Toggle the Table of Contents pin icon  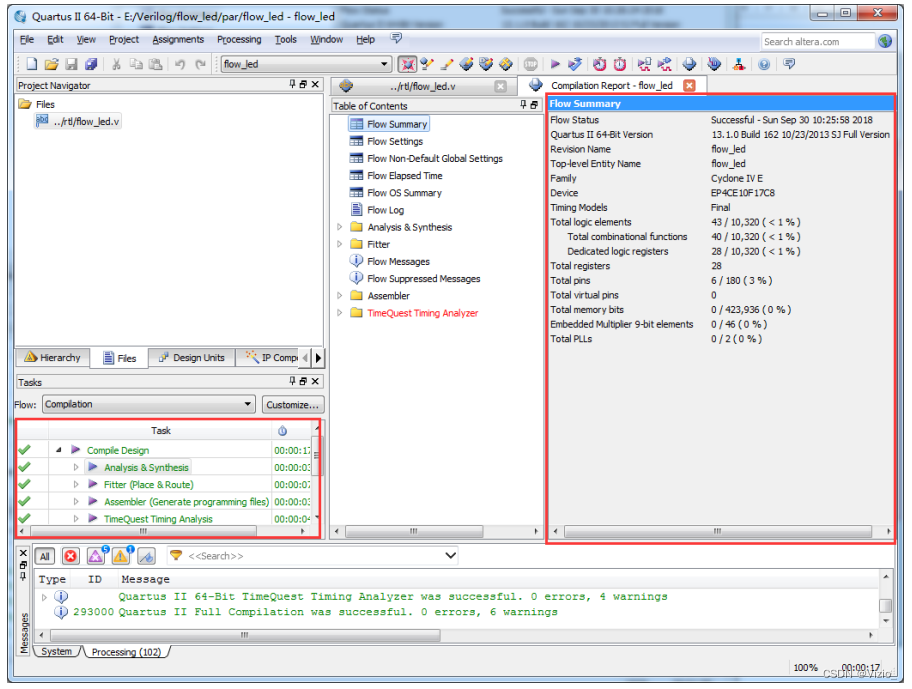[523, 105]
